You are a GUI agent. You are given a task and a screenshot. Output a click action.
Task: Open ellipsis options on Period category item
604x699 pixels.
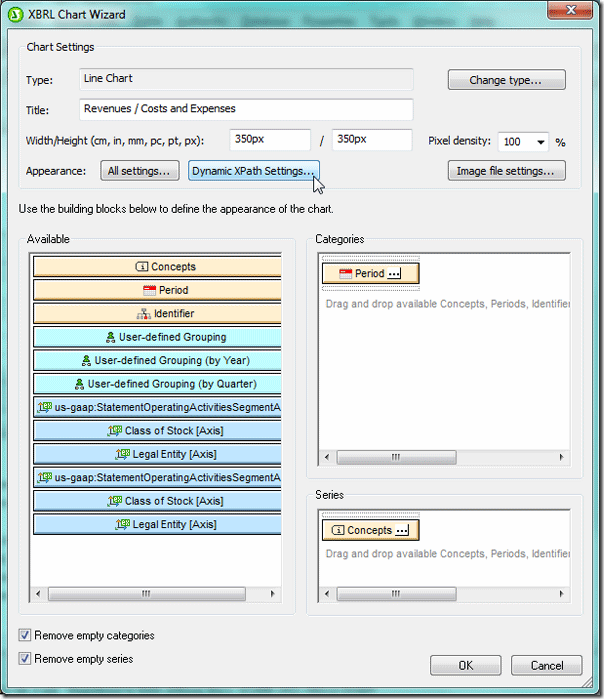(x=394, y=273)
